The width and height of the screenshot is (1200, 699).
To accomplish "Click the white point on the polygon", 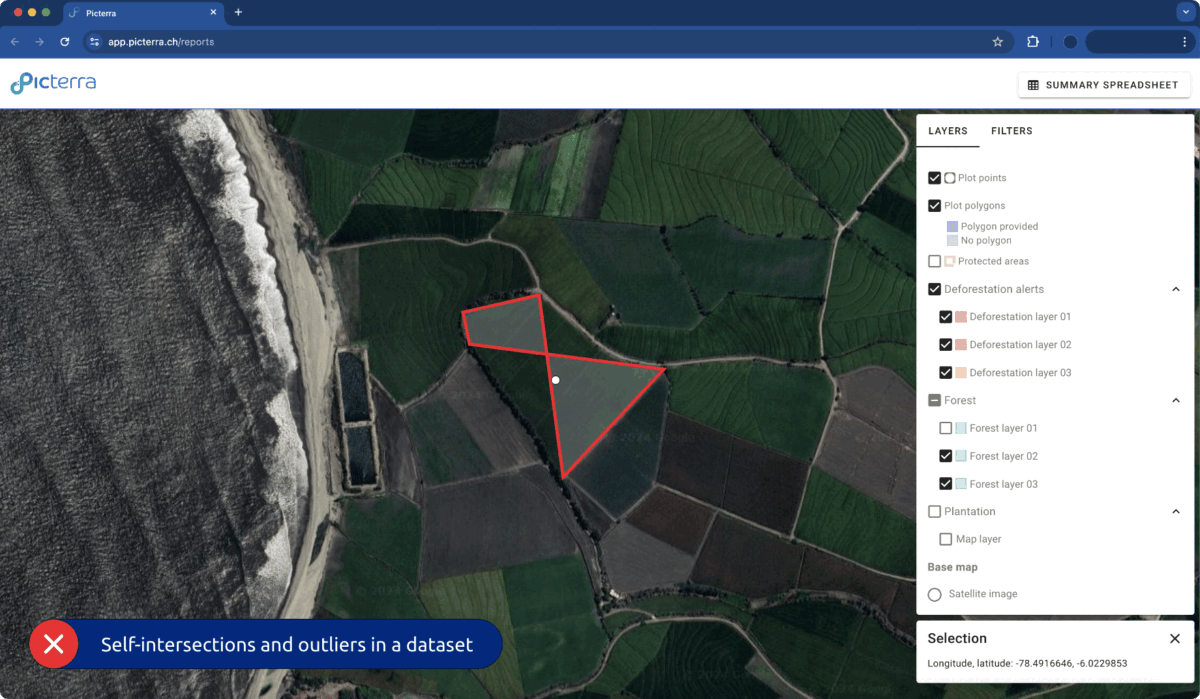I will (x=555, y=380).
